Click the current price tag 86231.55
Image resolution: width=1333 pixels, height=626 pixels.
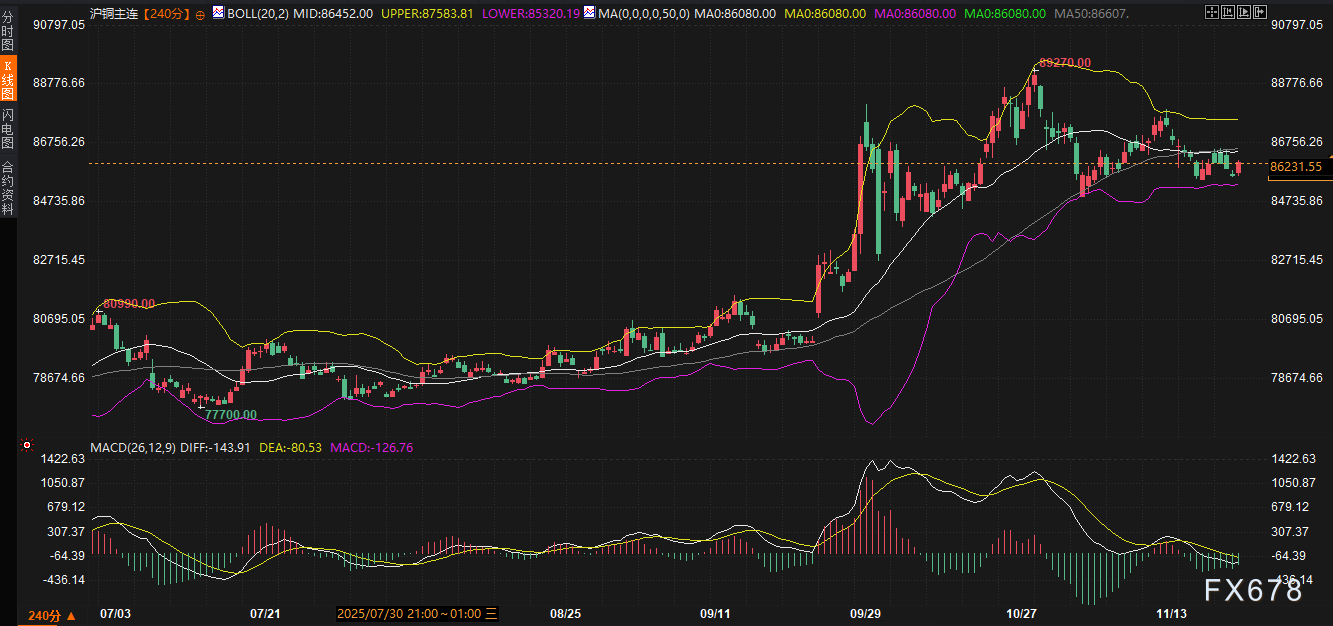(x=1297, y=167)
